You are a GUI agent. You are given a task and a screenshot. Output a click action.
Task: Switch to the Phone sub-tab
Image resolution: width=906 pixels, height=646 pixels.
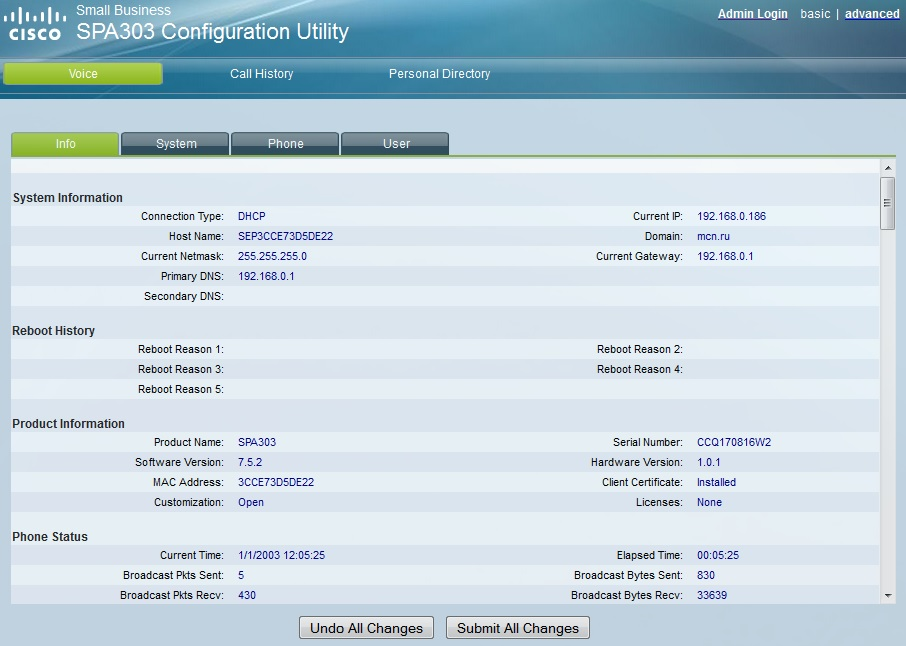coord(285,144)
